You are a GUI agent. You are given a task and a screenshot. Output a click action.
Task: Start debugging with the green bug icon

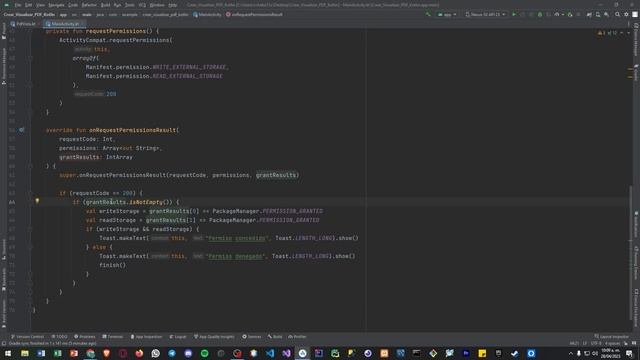[540, 14]
